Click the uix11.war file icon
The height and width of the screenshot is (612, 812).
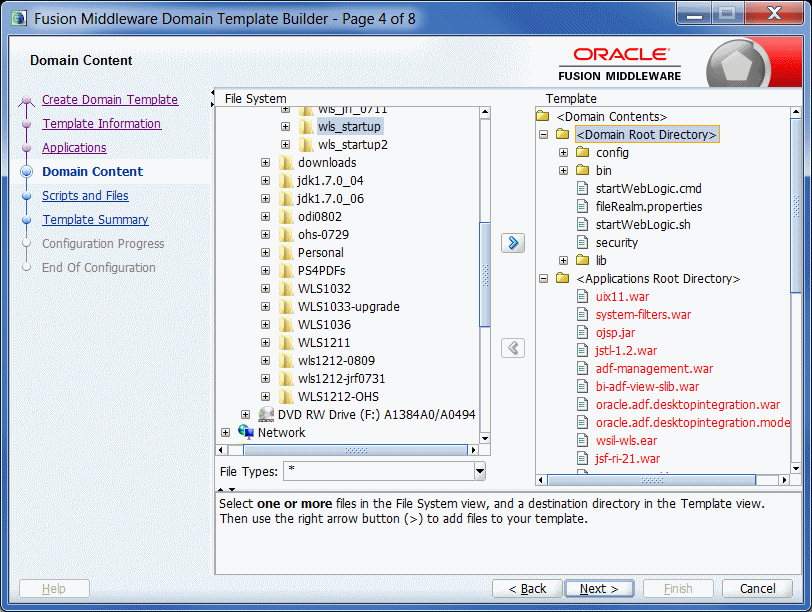tap(583, 296)
